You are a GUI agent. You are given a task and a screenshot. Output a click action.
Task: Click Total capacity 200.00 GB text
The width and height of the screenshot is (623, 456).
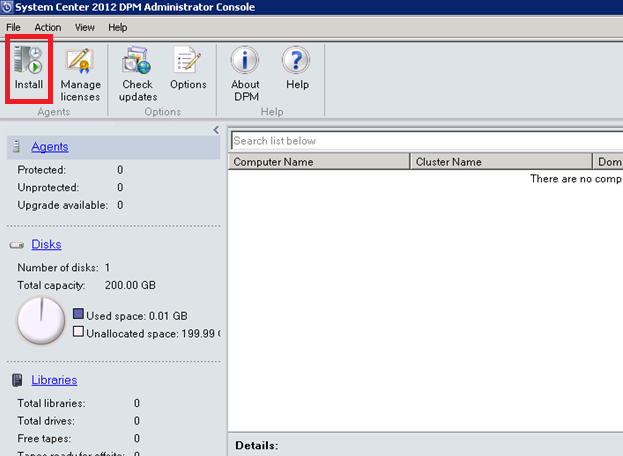coord(87,285)
